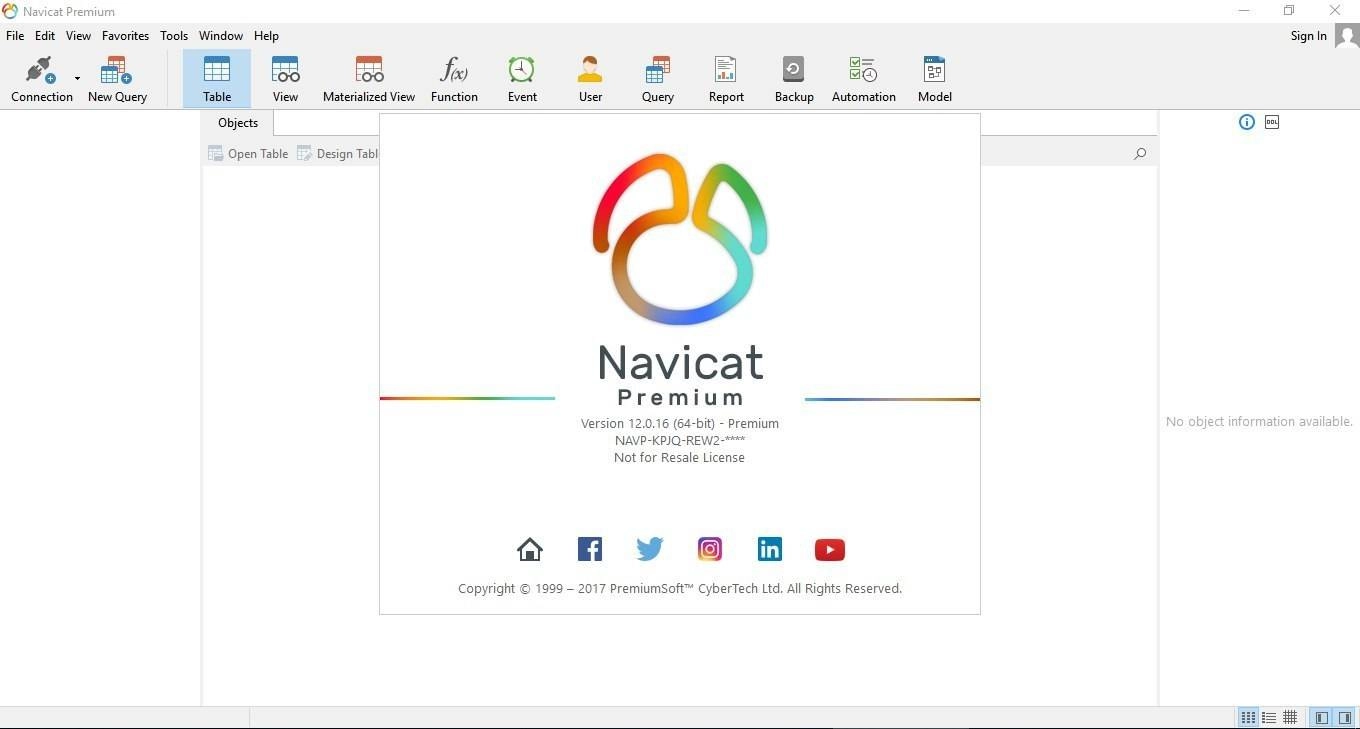Click the version 12.0.16 text

click(x=680, y=423)
